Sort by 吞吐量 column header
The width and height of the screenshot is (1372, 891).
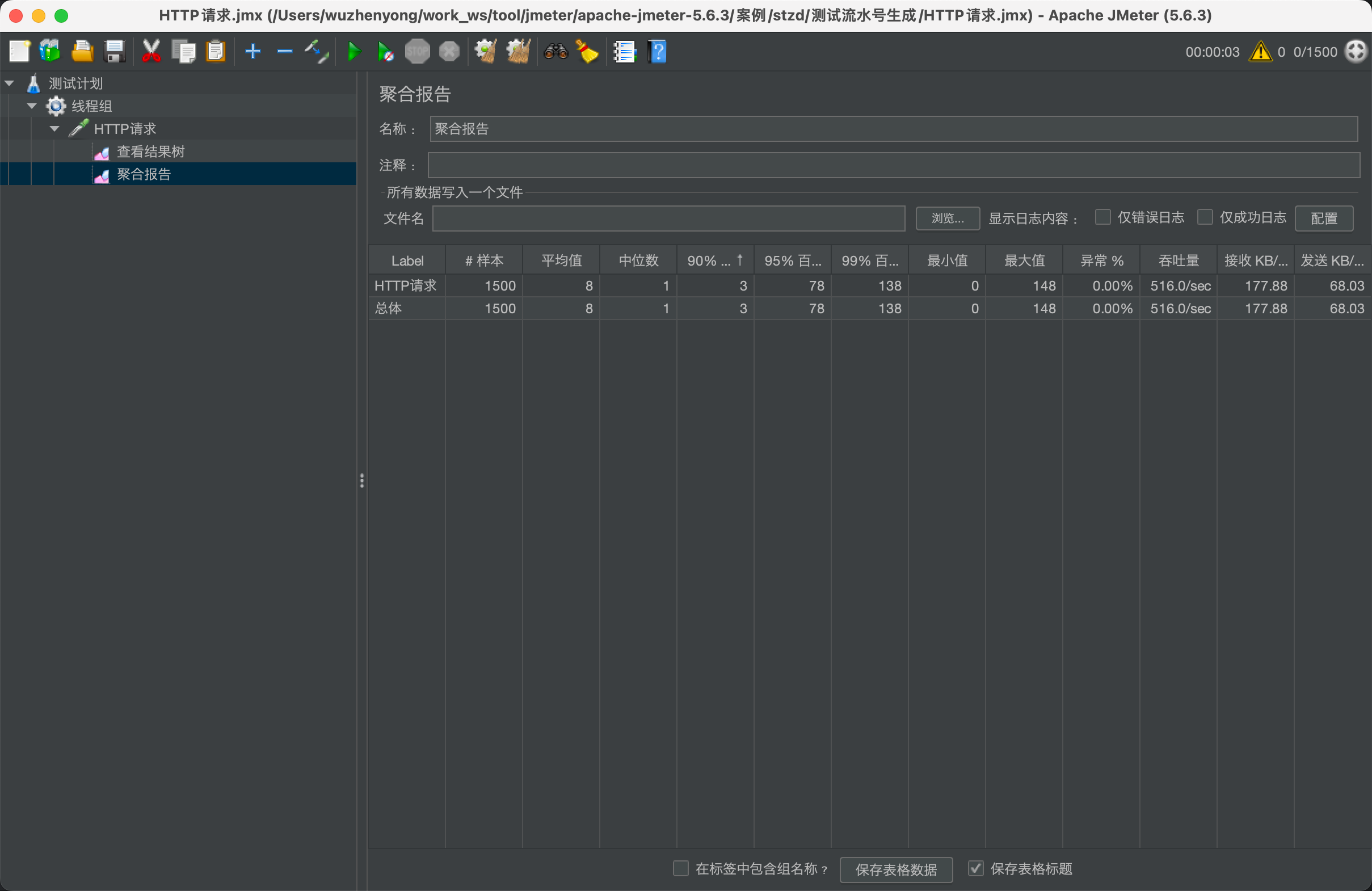tap(1179, 260)
